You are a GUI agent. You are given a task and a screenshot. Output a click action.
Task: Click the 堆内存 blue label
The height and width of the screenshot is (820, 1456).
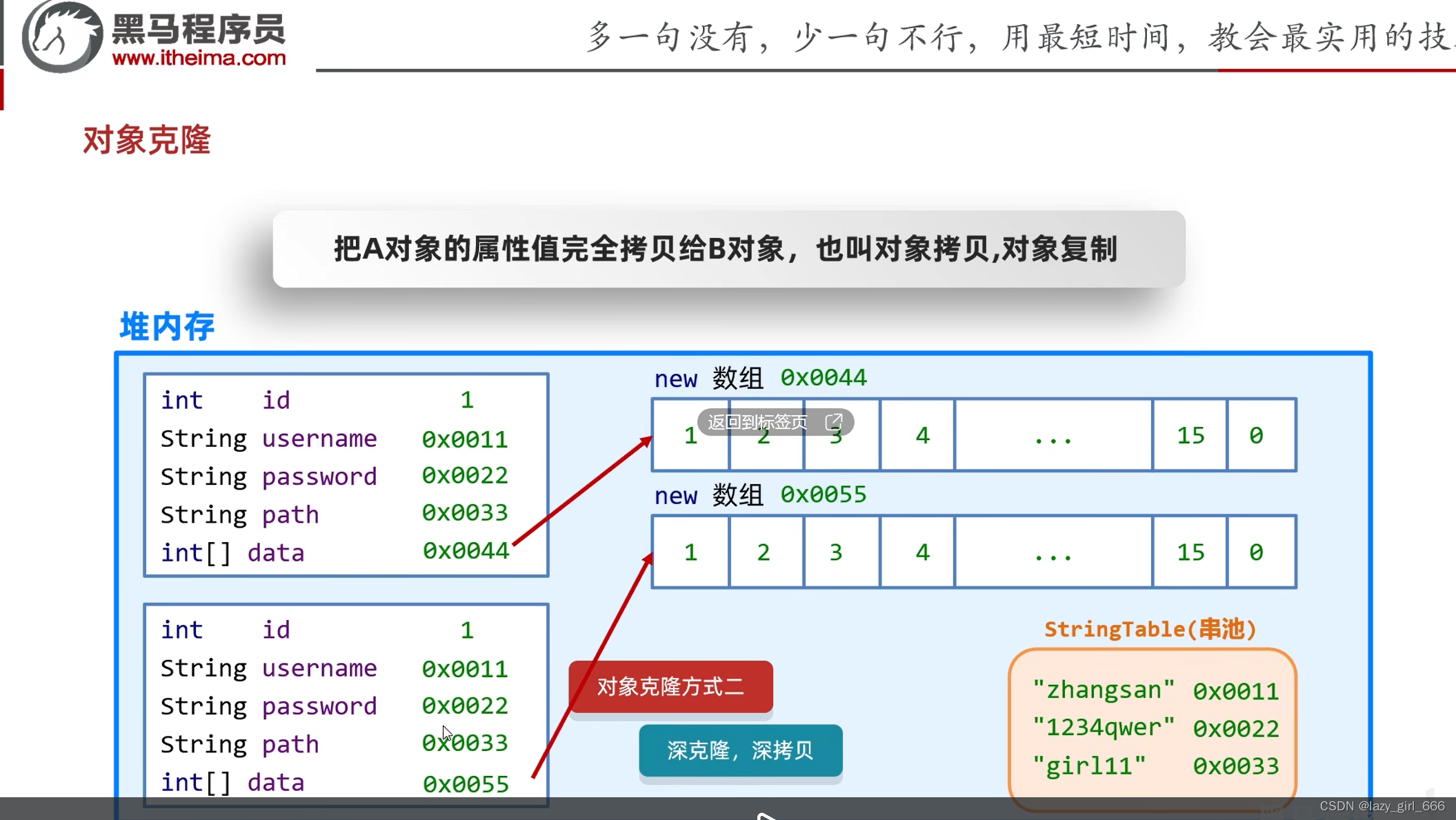click(167, 326)
